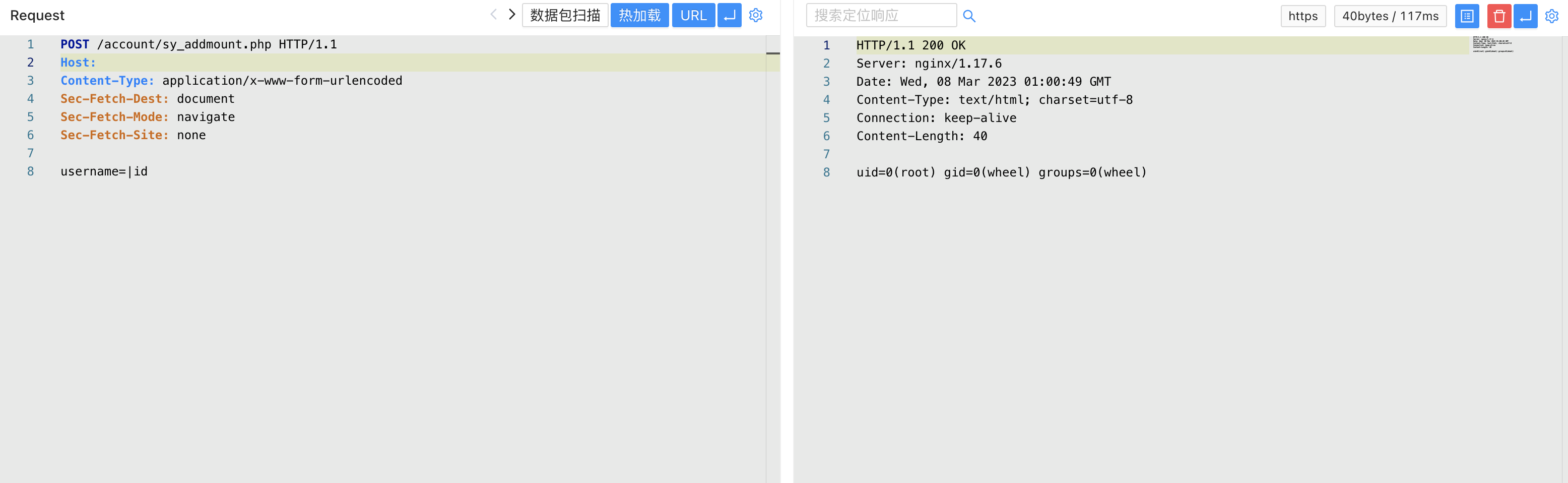Open response details list icon
Viewport: 1568px width, 483px height.
point(1467,16)
